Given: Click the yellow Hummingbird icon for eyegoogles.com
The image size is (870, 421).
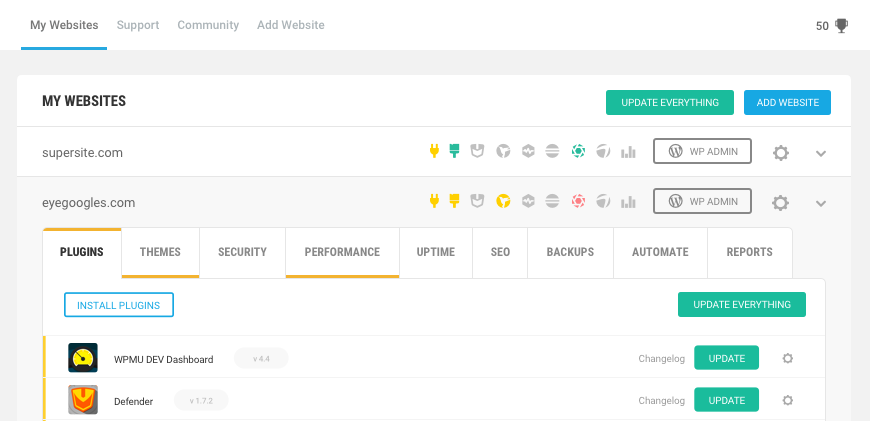Looking at the screenshot, I should tap(503, 201).
